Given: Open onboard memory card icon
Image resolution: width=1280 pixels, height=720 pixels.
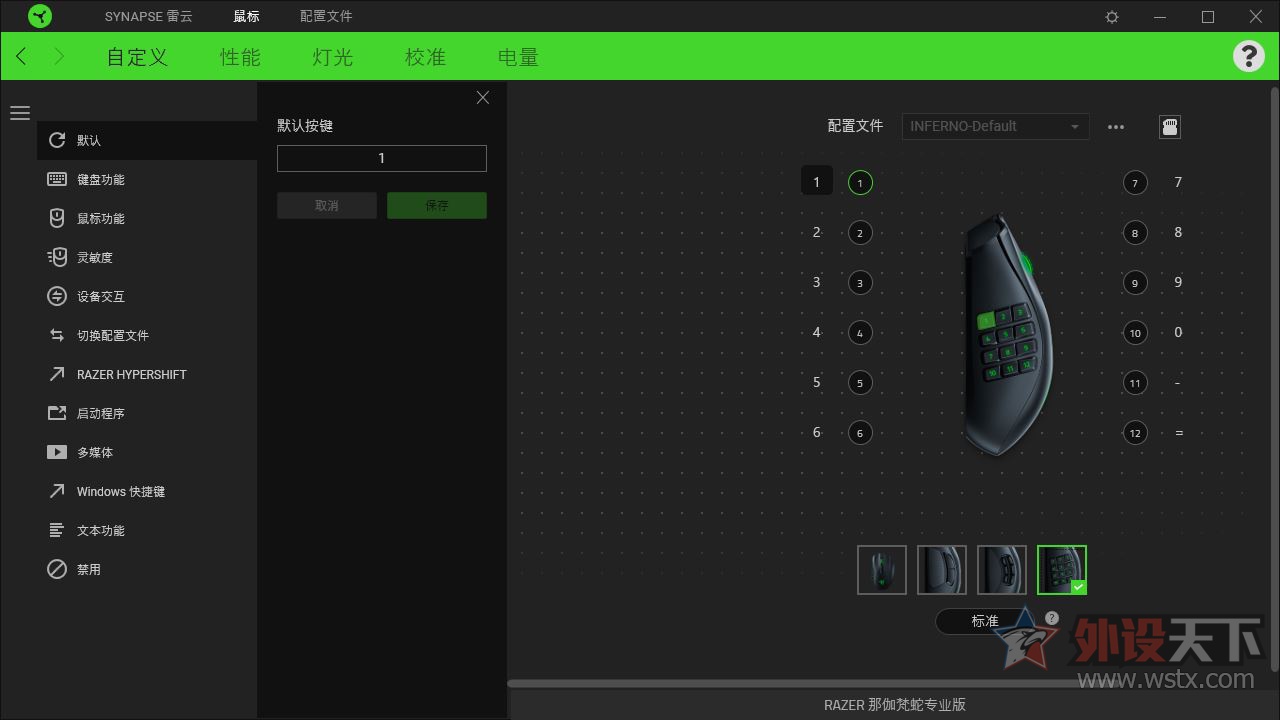Looking at the screenshot, I should (x=1170, y=127).
